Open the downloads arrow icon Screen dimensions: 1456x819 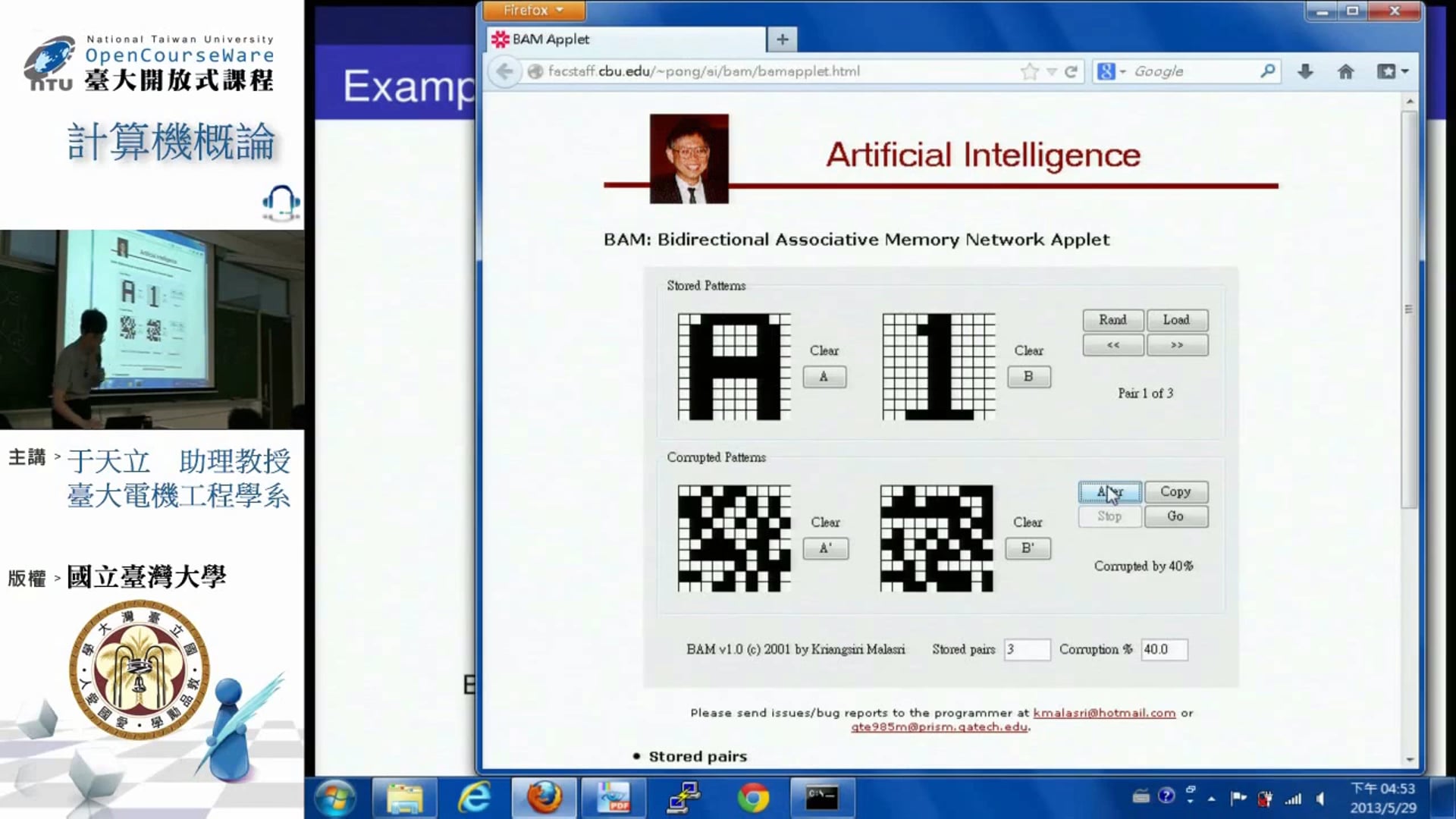1305,71
